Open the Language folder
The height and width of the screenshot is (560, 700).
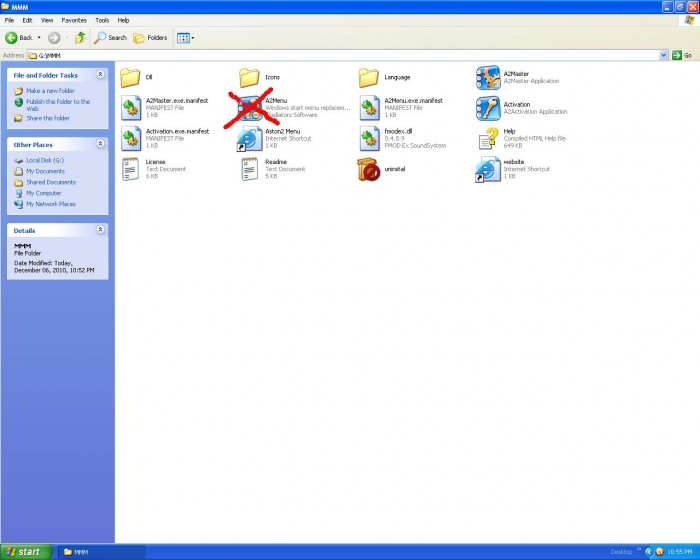[368, 78]
